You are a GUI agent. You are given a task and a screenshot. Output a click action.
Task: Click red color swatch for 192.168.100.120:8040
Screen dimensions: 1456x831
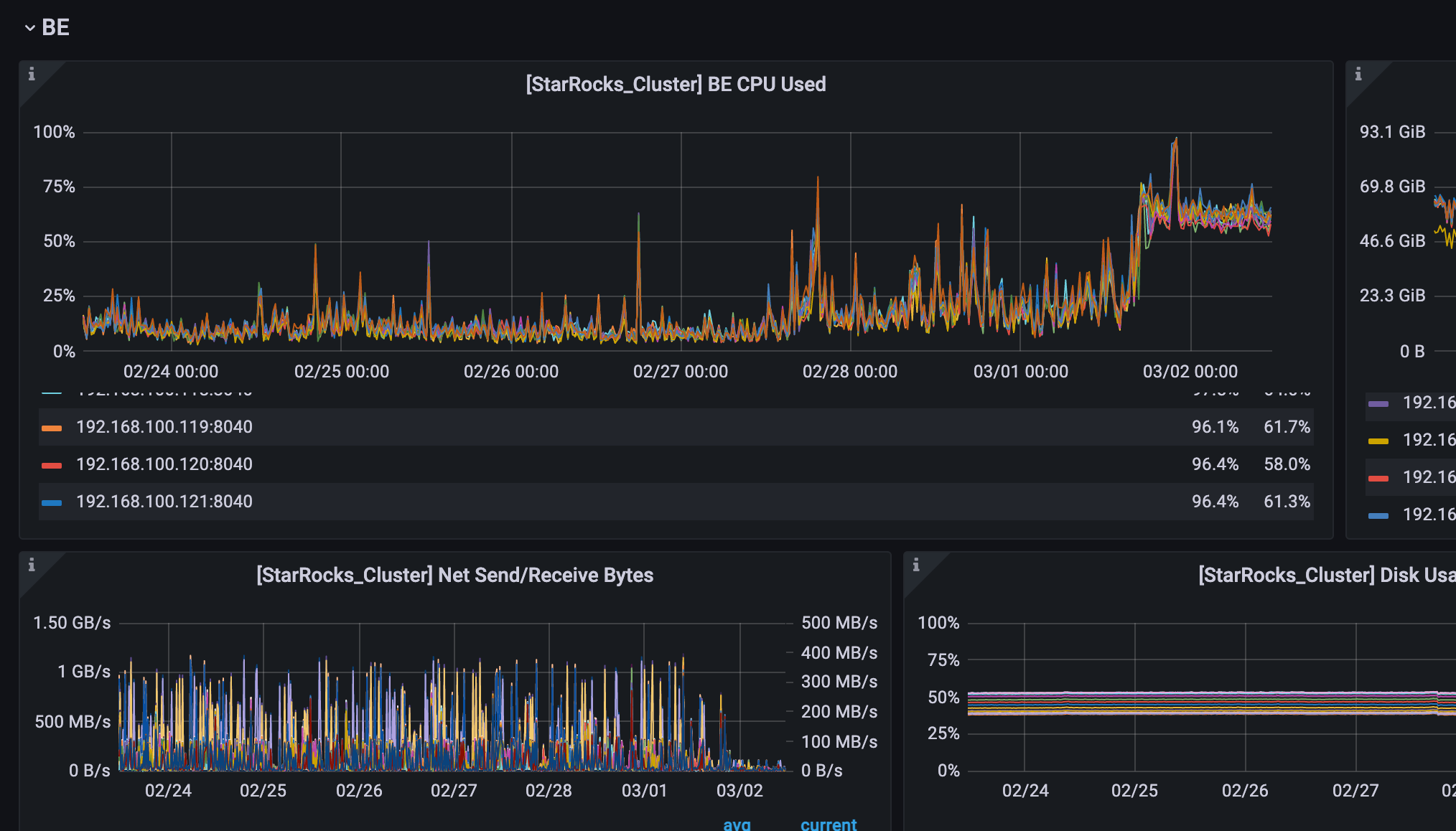pyautogui.click(x=52, y=466)
